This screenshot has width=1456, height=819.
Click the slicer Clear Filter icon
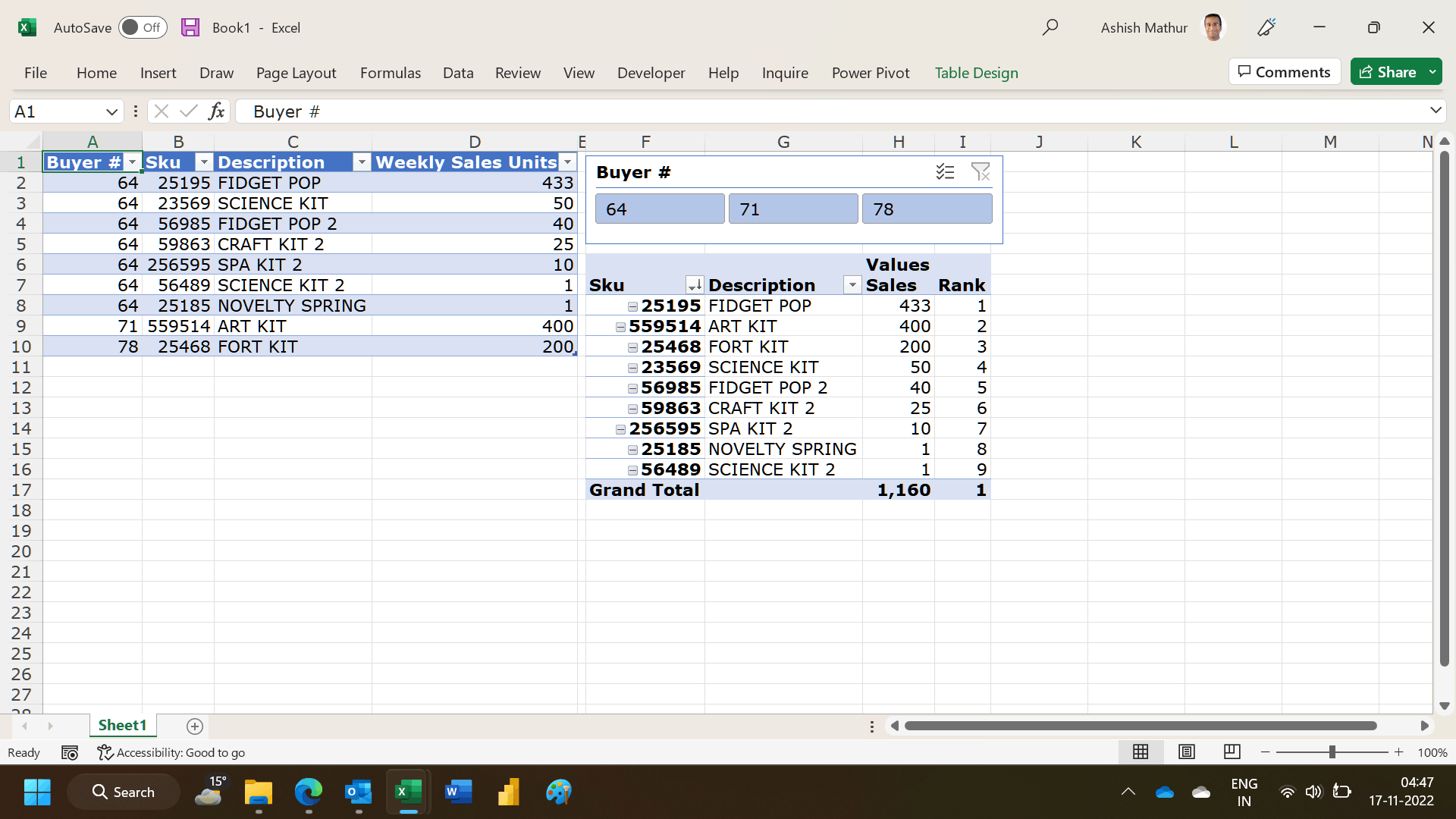(981, 172)
